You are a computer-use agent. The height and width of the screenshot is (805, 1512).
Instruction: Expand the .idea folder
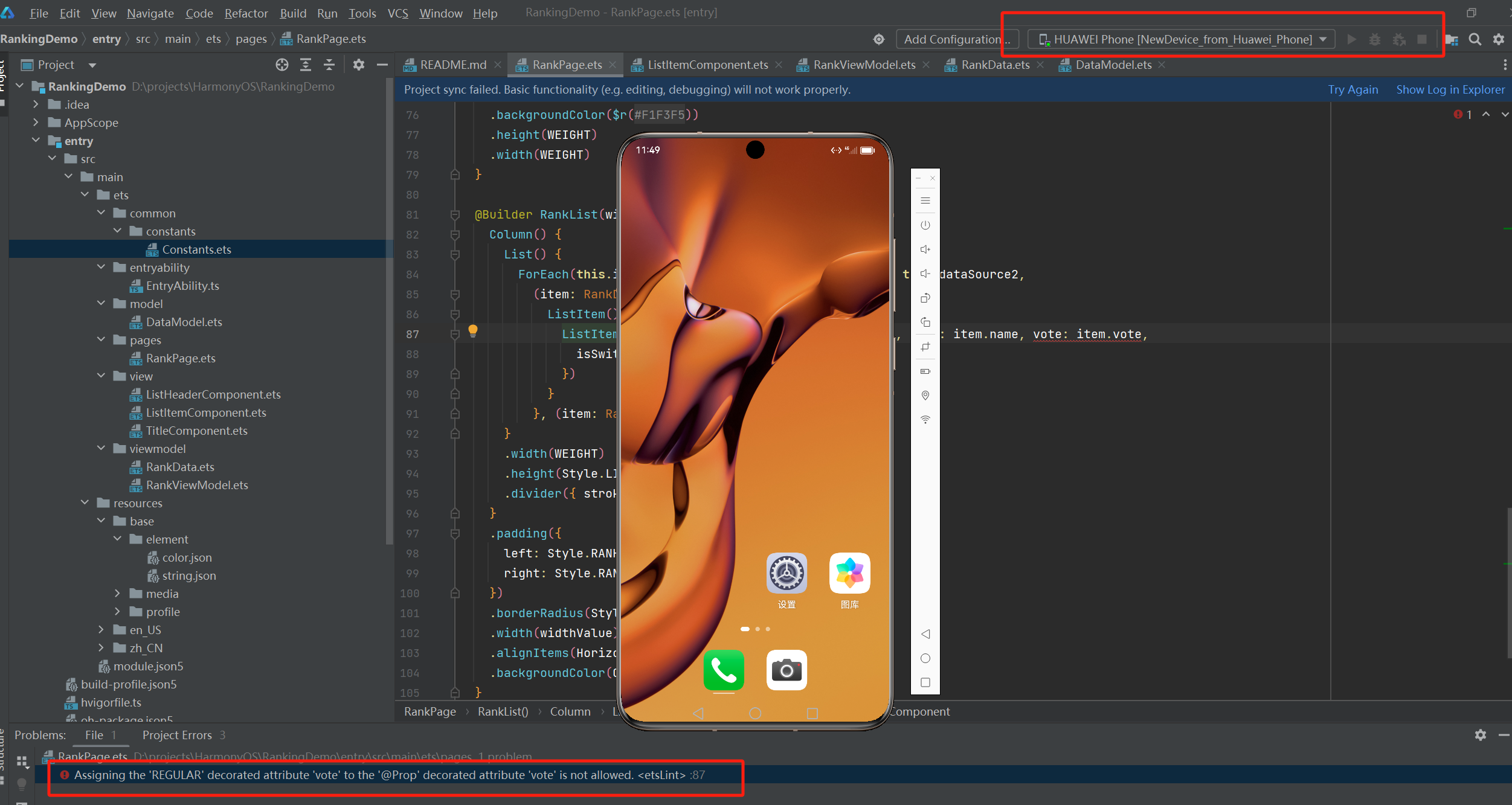36,104
